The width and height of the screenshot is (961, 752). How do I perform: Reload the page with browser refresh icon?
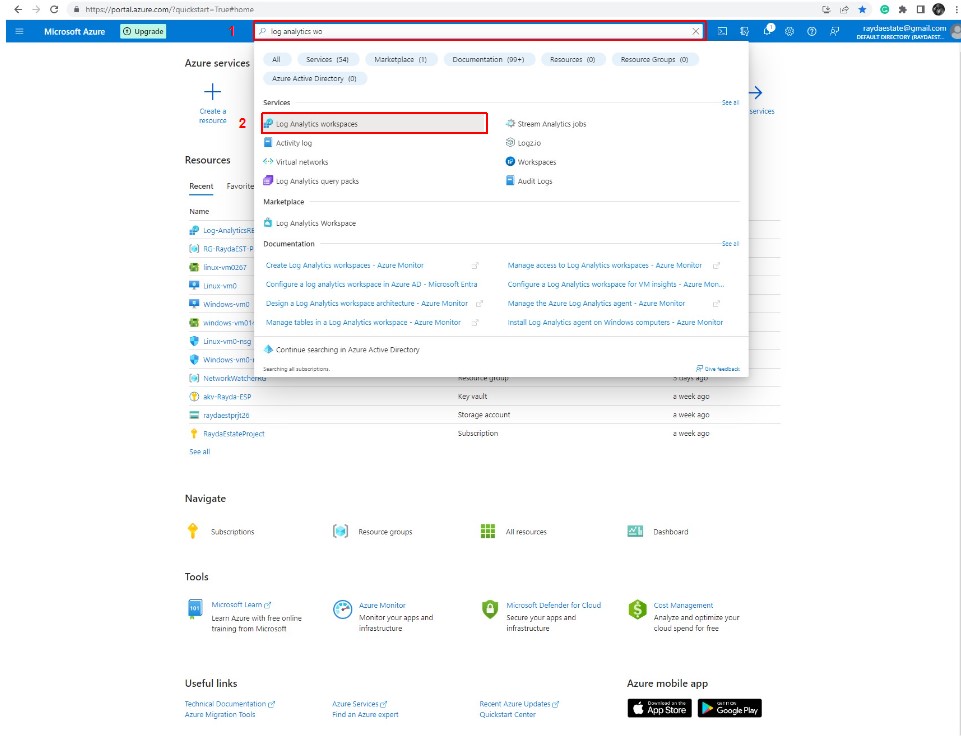tap(54, 9)
